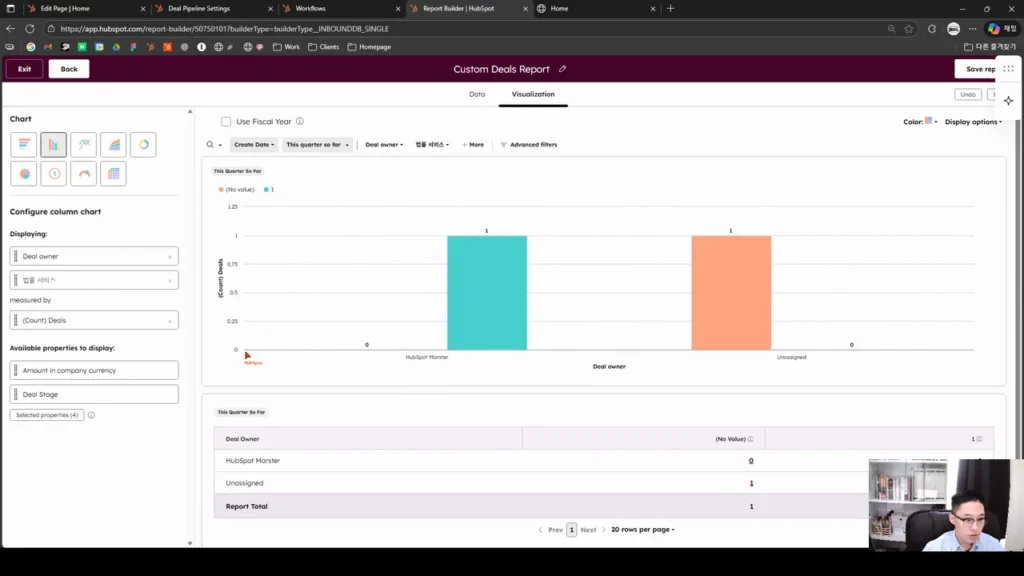Image resolution: width=1024 pixels, height=576 pixels.
Task: Open the Color palette dropdown
Action: coord(920,121)
